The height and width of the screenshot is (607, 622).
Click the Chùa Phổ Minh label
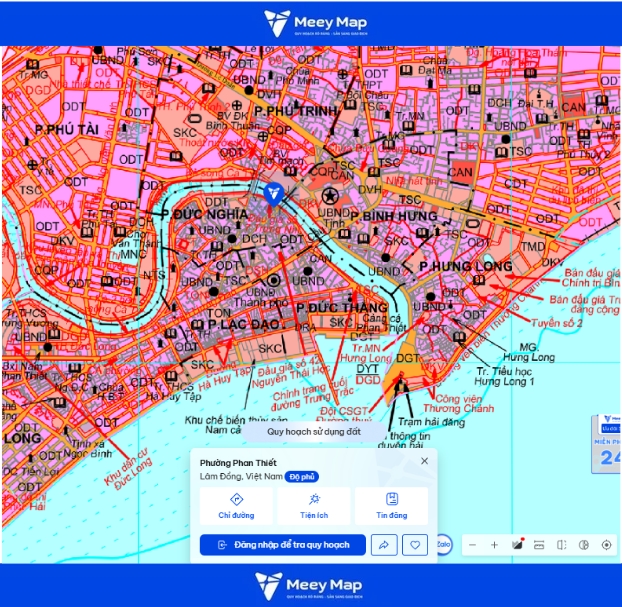coord(298,76)
